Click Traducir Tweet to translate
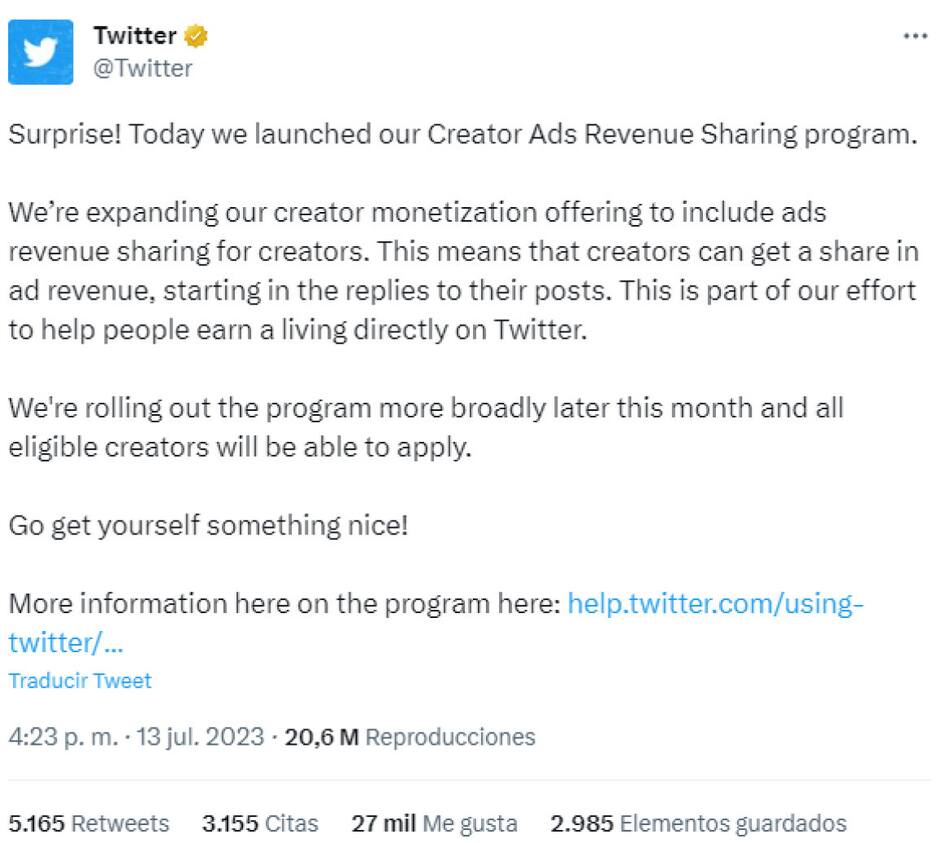This screenshot has height=843, width=950. click(x=80, y=681)
